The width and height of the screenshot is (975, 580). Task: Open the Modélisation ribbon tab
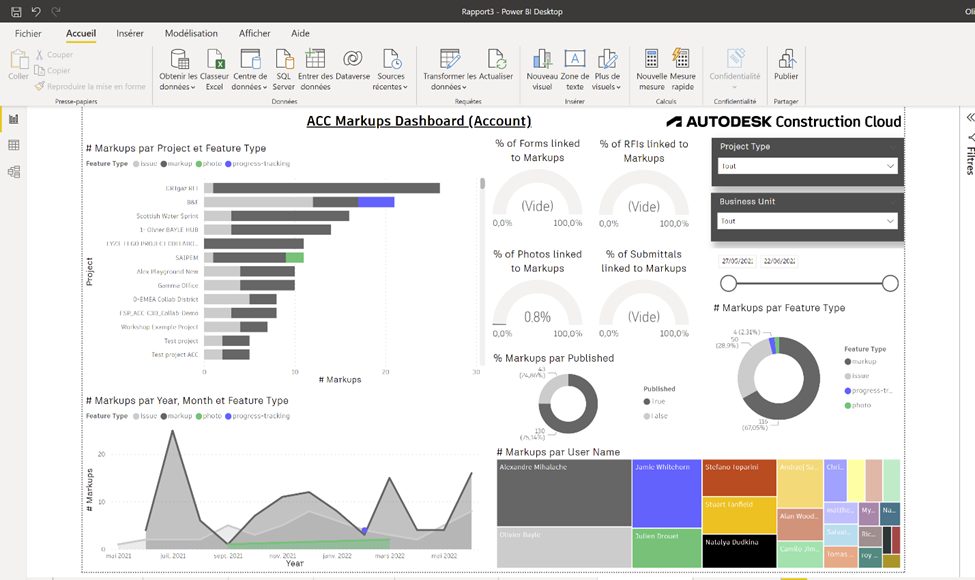pyautogui.click(x=191, y=34)
